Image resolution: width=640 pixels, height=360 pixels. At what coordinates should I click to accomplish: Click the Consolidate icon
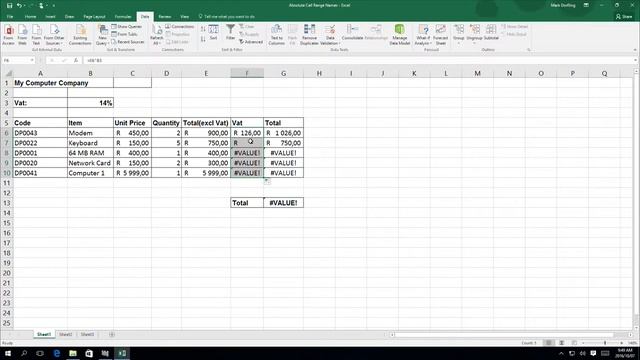[352, 33]
